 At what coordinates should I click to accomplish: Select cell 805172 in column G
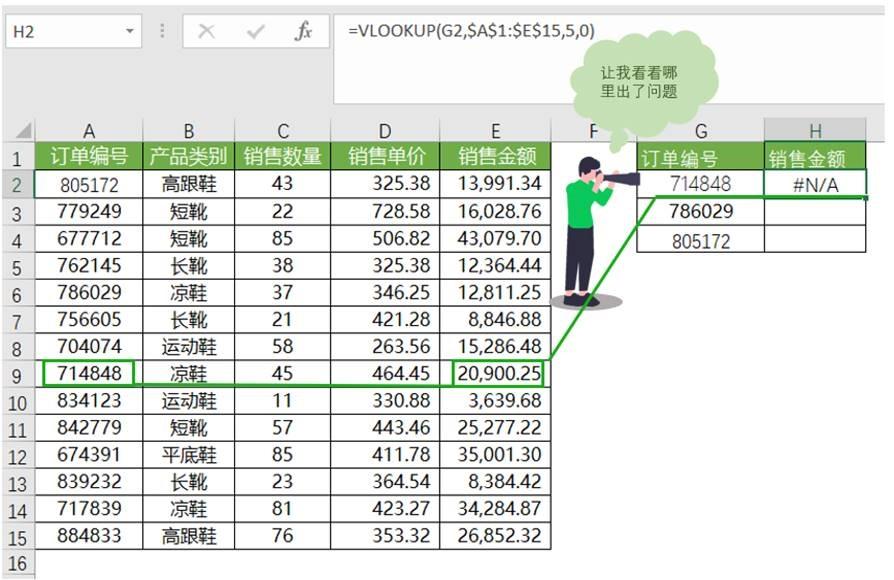[701, 241]
